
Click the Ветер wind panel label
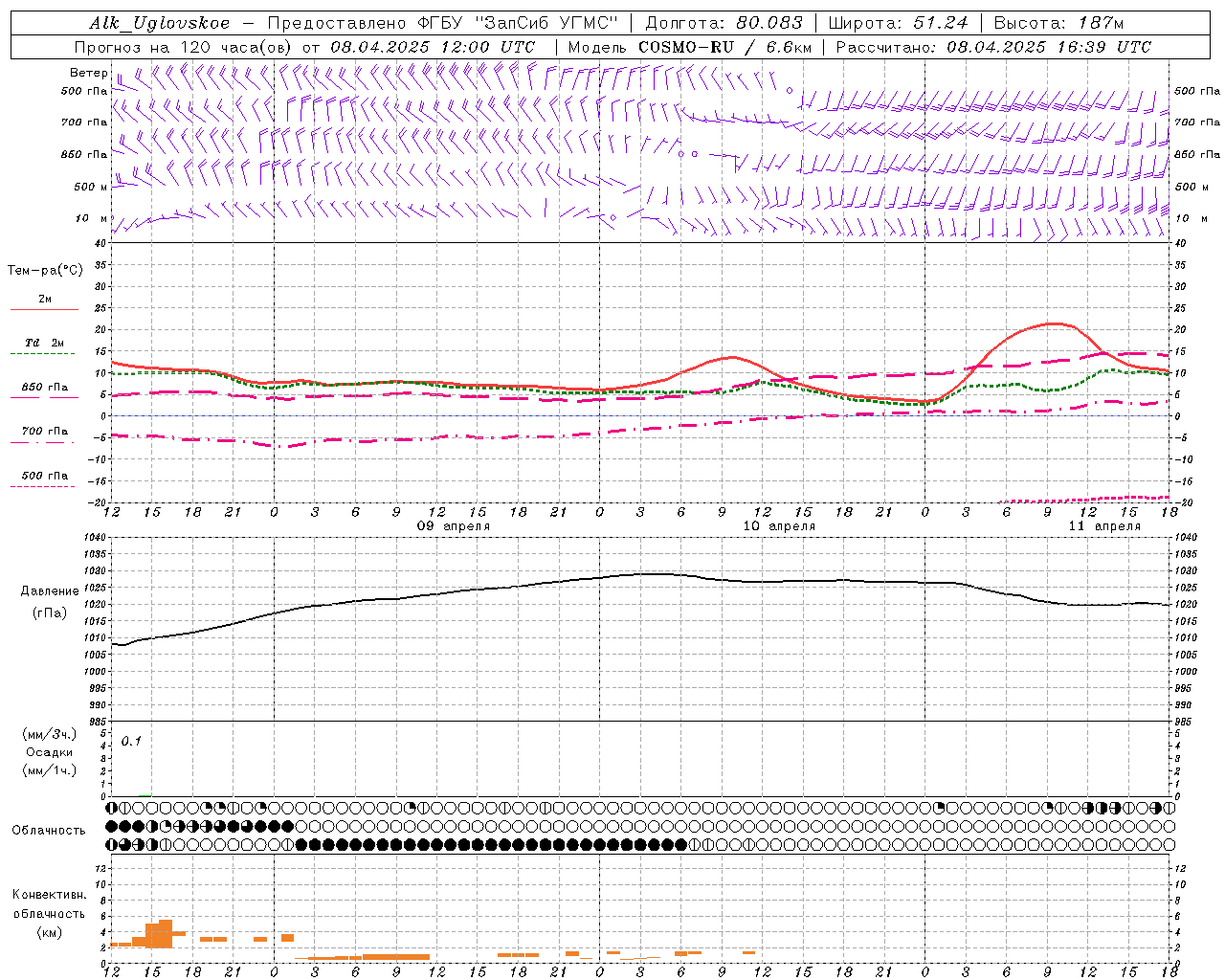(88, 73)
